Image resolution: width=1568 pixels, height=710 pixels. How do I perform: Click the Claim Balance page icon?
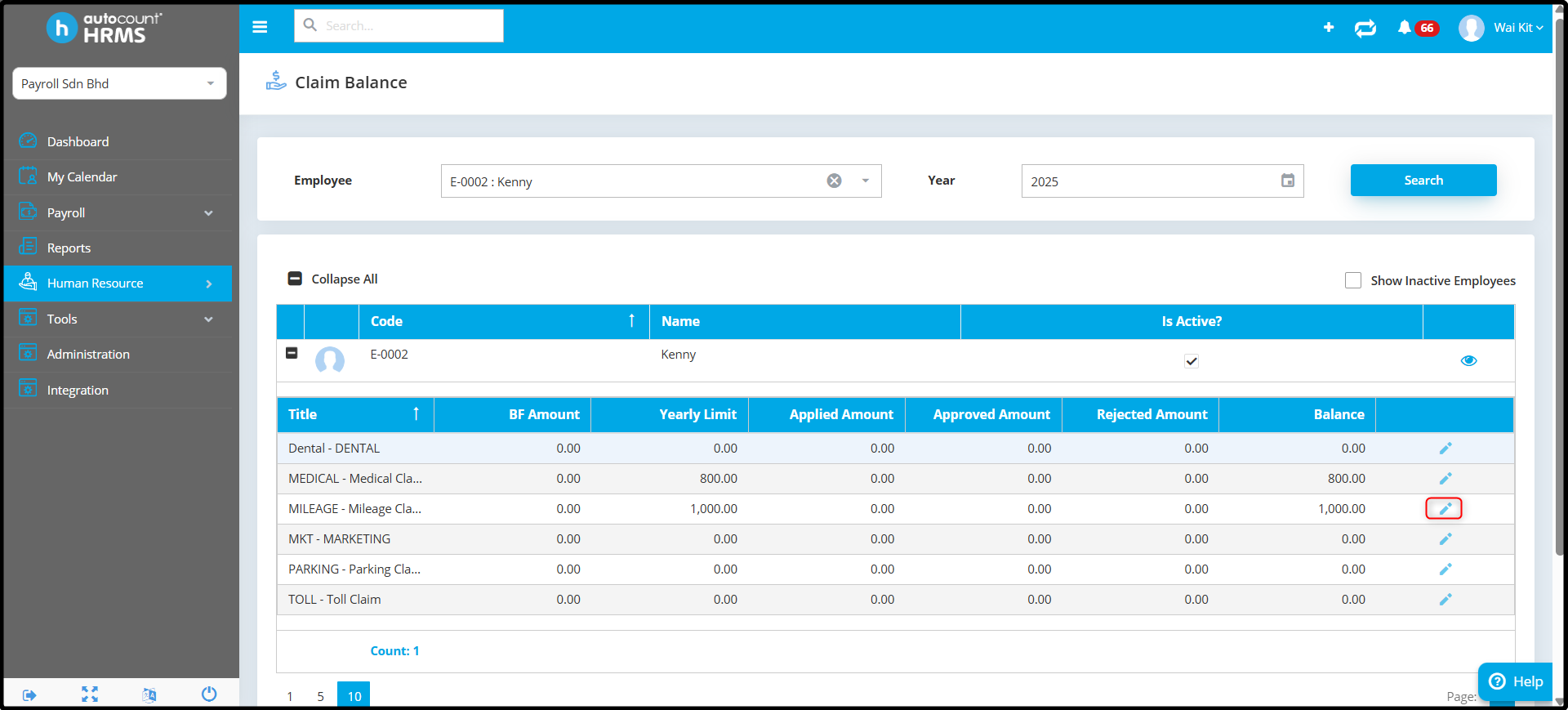pyautogui.click(x=276, y=81)
